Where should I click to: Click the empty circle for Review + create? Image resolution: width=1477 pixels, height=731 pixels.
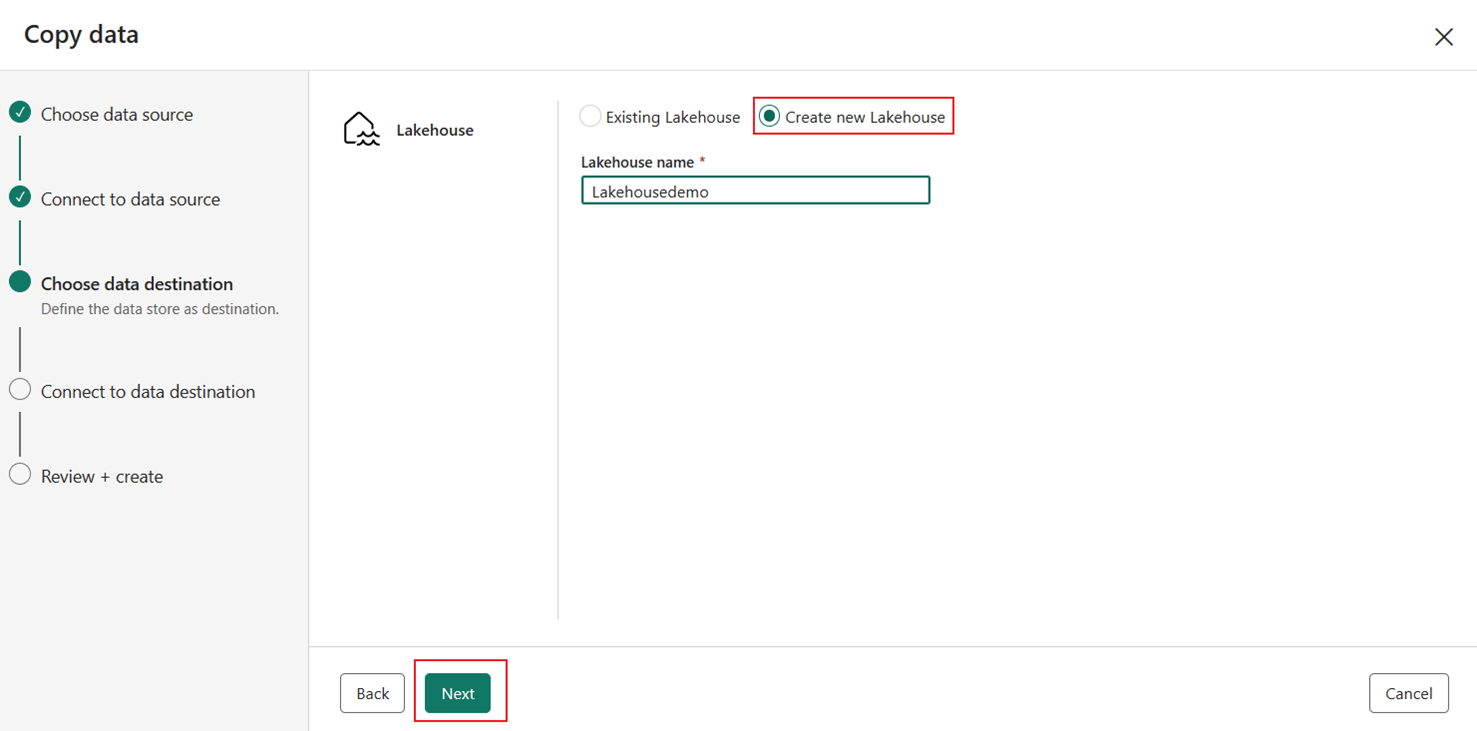(20, 474)
